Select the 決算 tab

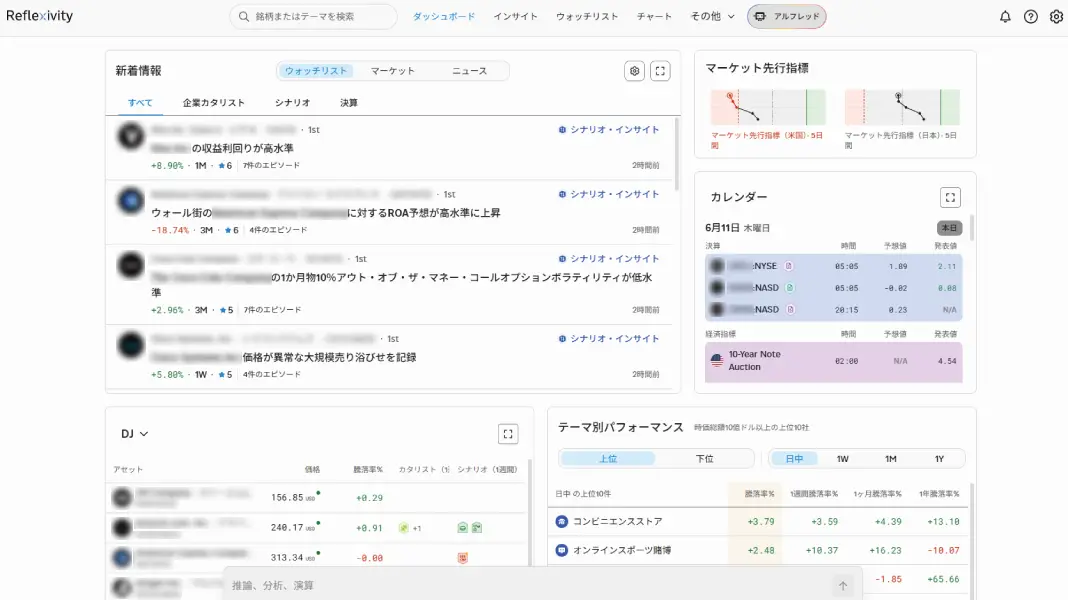coord(349,103)
